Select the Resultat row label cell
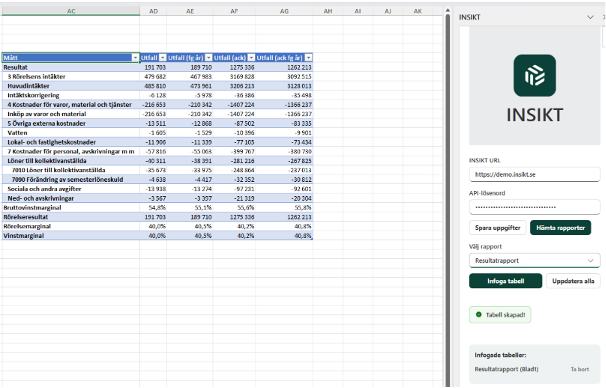This screenshot has width=606, height=388. [71, 67]
